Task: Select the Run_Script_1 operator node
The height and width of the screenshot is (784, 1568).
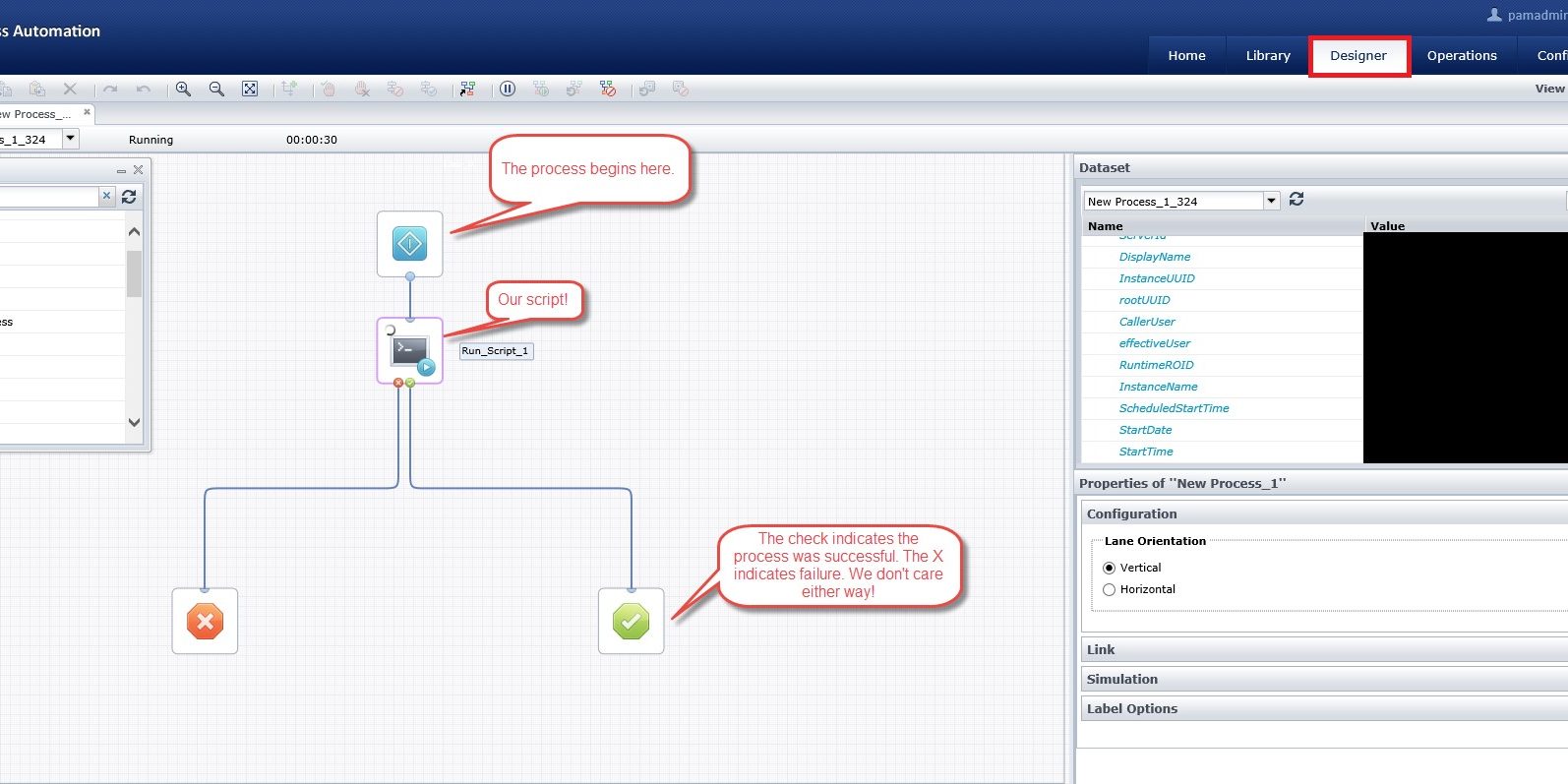Action: pyautogui.click(x=410, y=350)
